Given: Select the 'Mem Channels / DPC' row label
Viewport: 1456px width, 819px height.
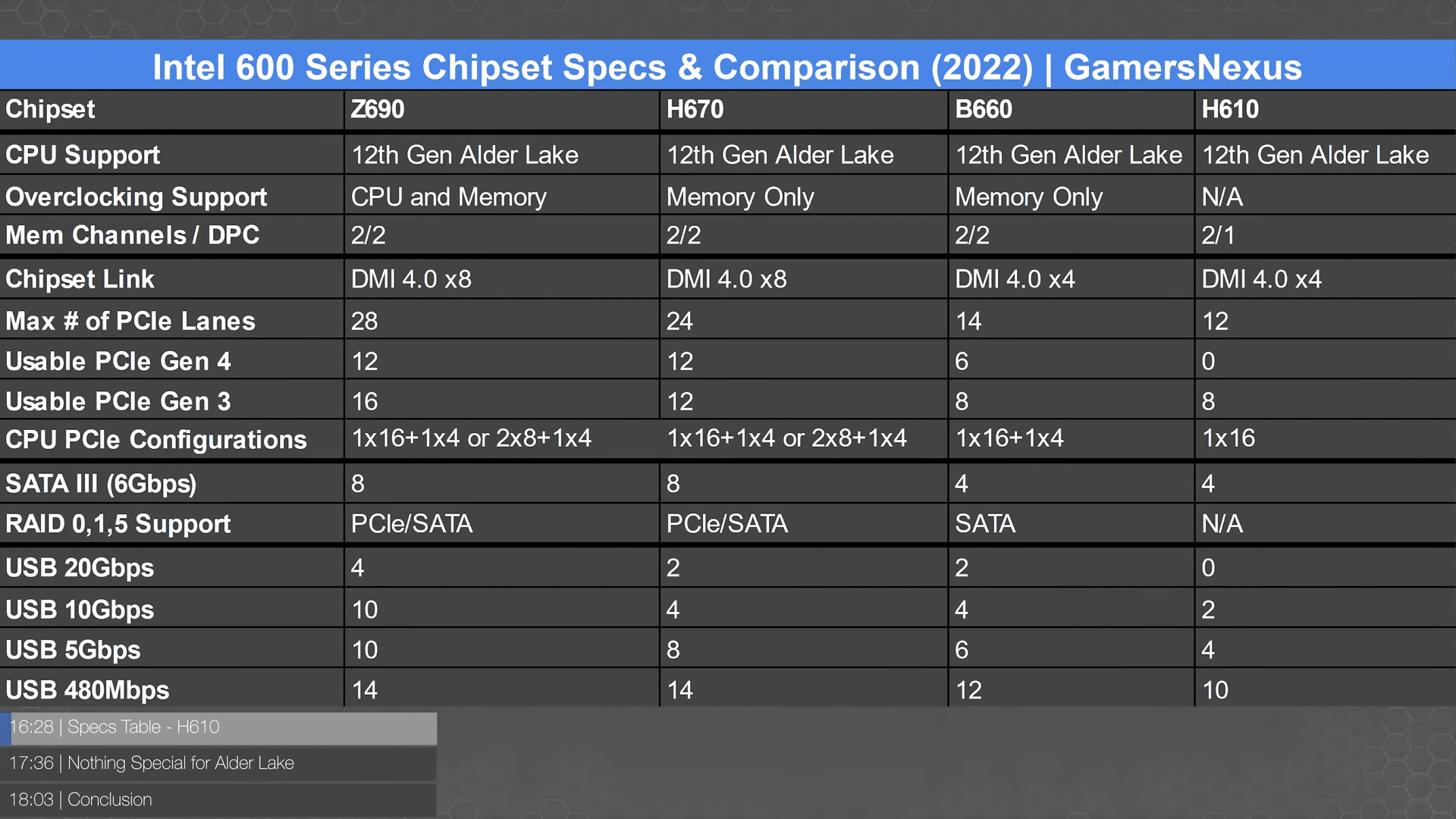Looking at the screenshot, I should point(133,235).
